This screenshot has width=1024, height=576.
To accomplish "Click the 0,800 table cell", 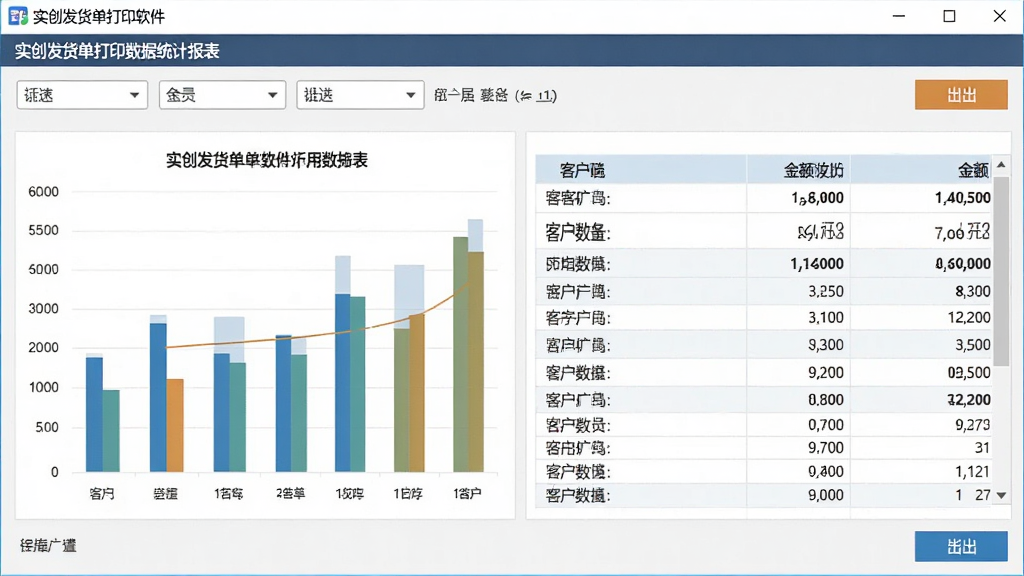I will click(x=825, y=400).
